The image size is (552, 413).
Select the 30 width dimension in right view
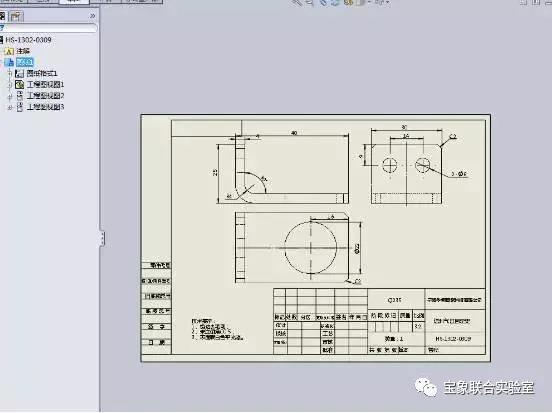click(x=404, y=127)
